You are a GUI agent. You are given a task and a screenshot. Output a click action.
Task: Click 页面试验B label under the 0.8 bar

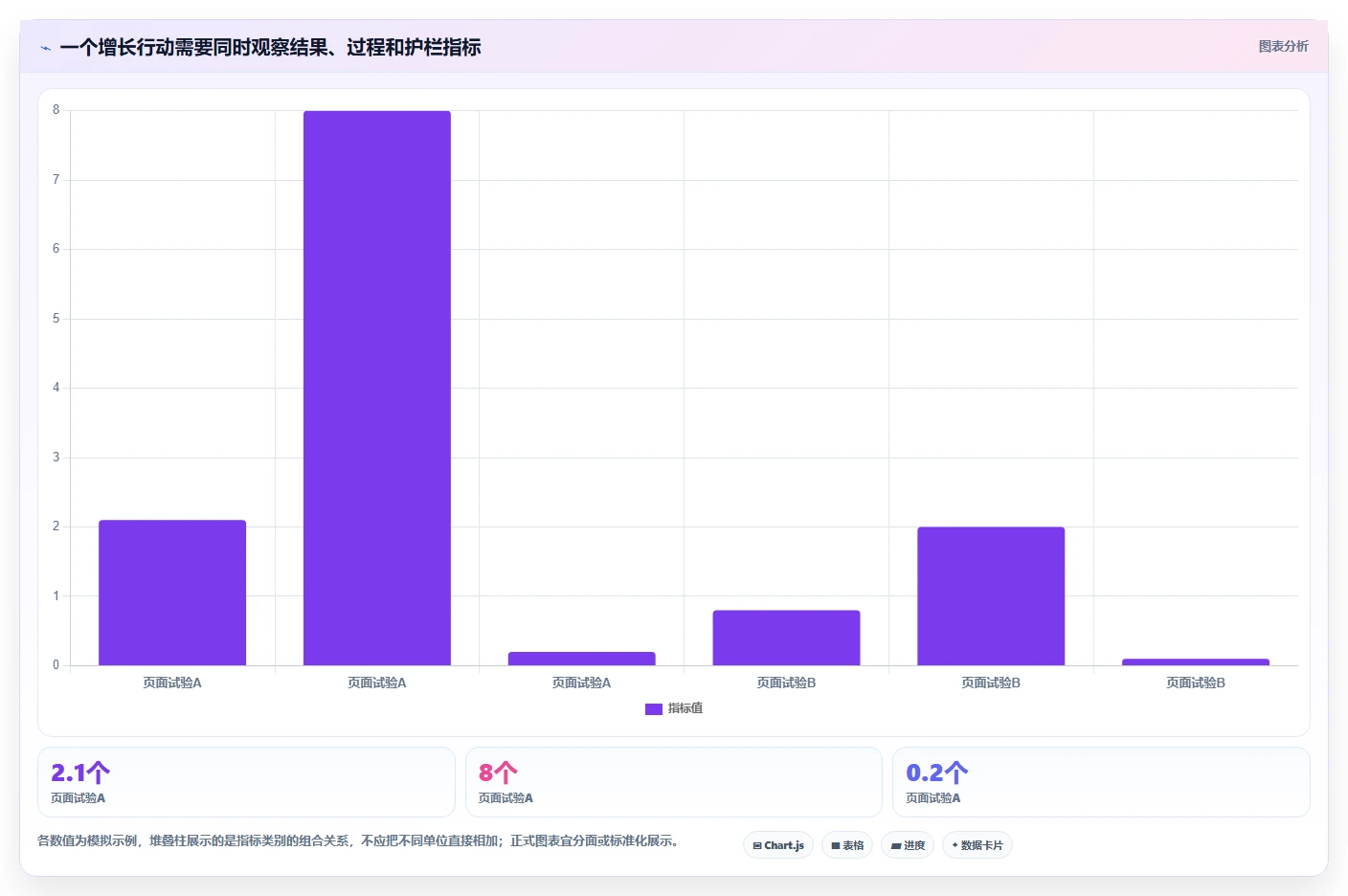click(786, 683)
